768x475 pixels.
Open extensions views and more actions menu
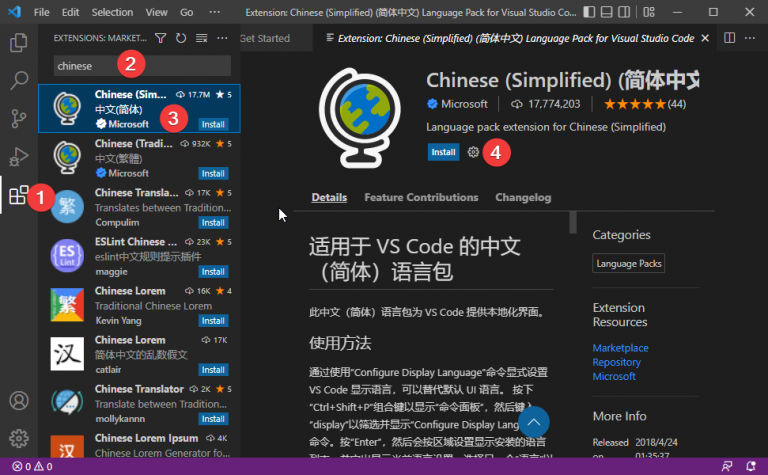pos(222,38)
